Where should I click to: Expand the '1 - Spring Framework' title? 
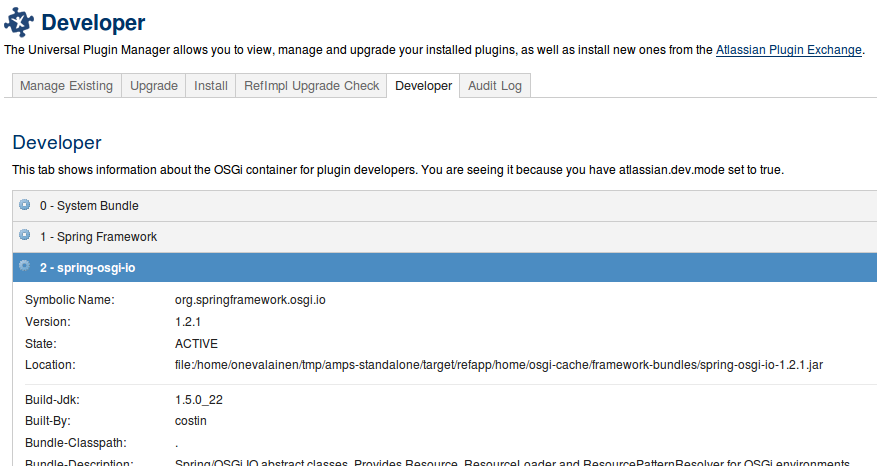pyautogui.click(x=98, y=237)
